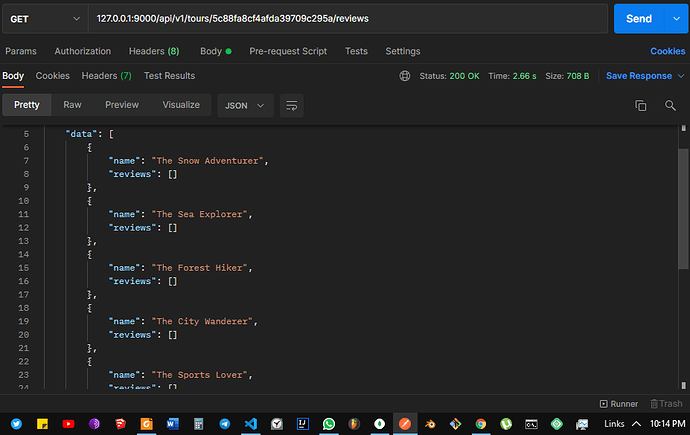Click the Send button
The image size is (690, 435).
click(638, 19)
